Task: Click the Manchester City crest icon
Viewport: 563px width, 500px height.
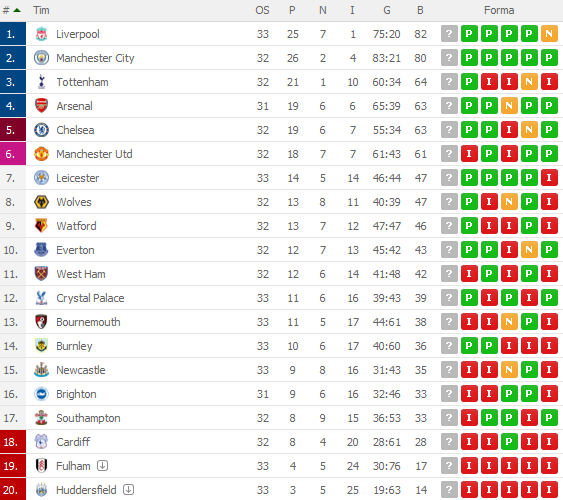Action: coord(41,58)
